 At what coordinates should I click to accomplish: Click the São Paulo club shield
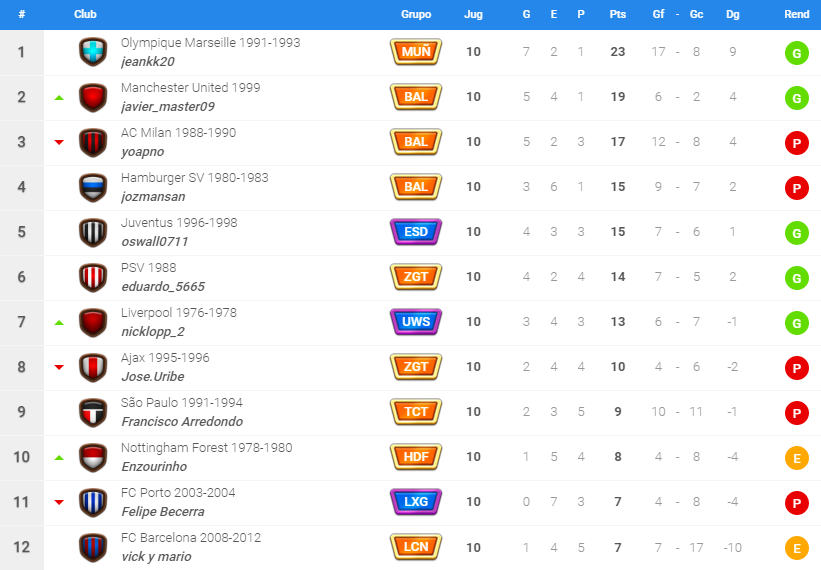(x=93, y=412)
